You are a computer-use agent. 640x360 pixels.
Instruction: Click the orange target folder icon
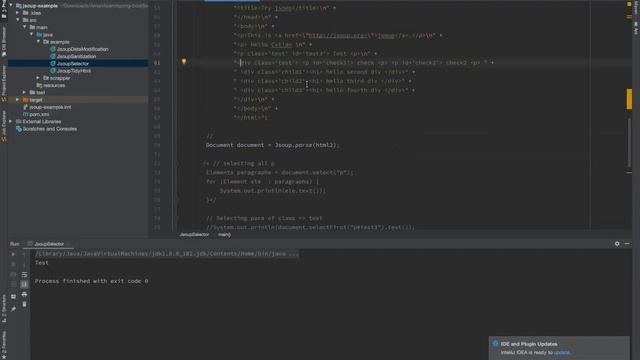[x=26, y=100]
